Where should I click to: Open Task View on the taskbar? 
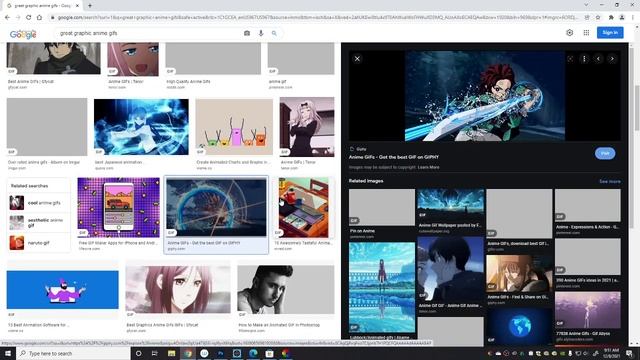(154, 353)
